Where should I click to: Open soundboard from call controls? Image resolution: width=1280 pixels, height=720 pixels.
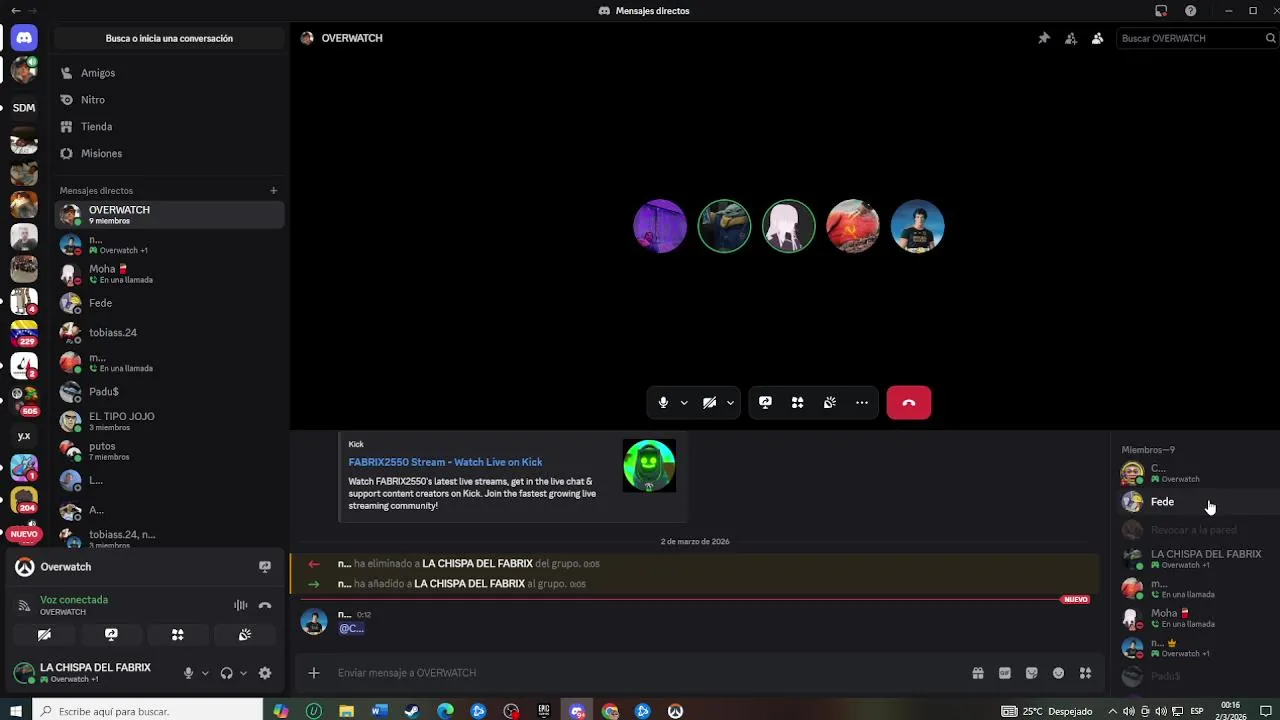(830, 402)
